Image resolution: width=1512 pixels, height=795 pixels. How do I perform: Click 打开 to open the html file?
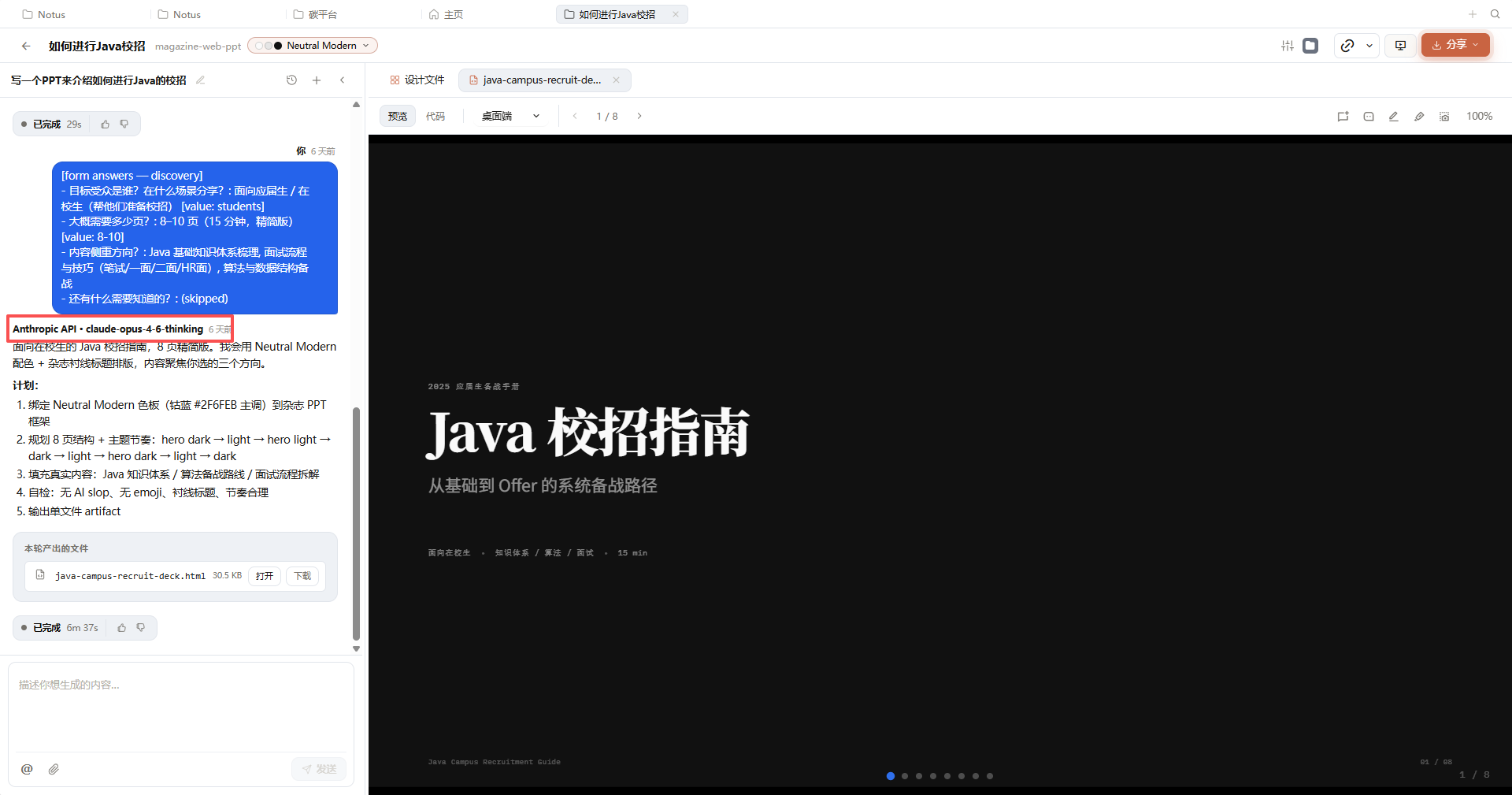[x=265, y=576]
